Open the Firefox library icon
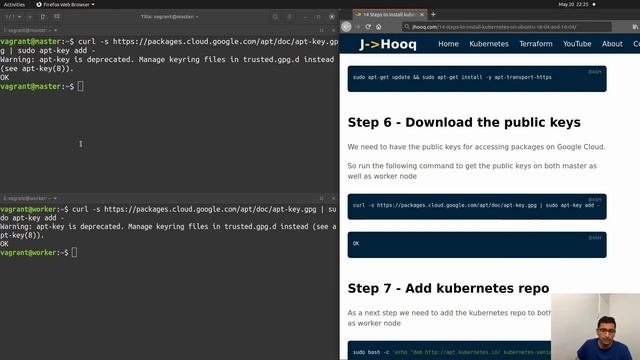 [x=635, y=27]
